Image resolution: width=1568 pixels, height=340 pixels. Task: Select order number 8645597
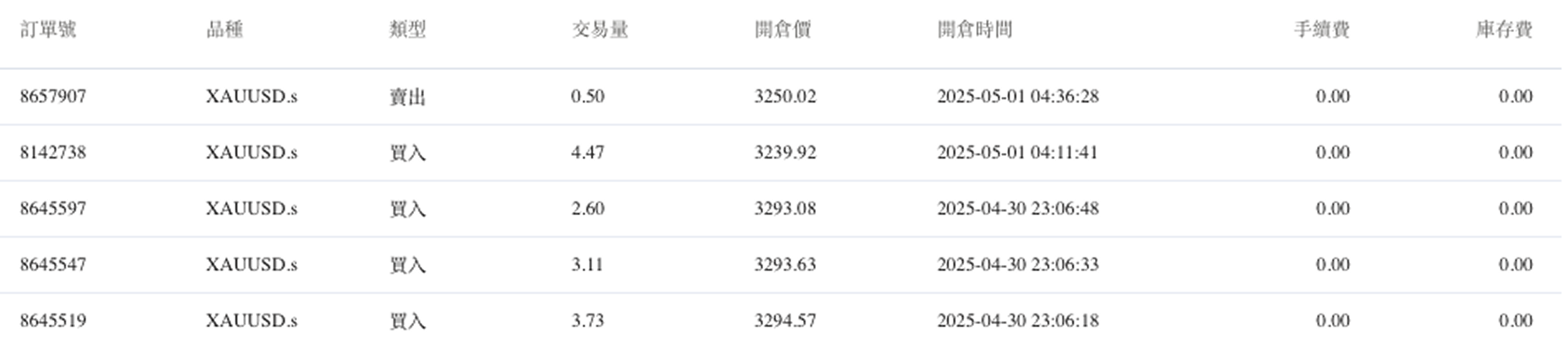pyautogui.click(x=53, y=208)
